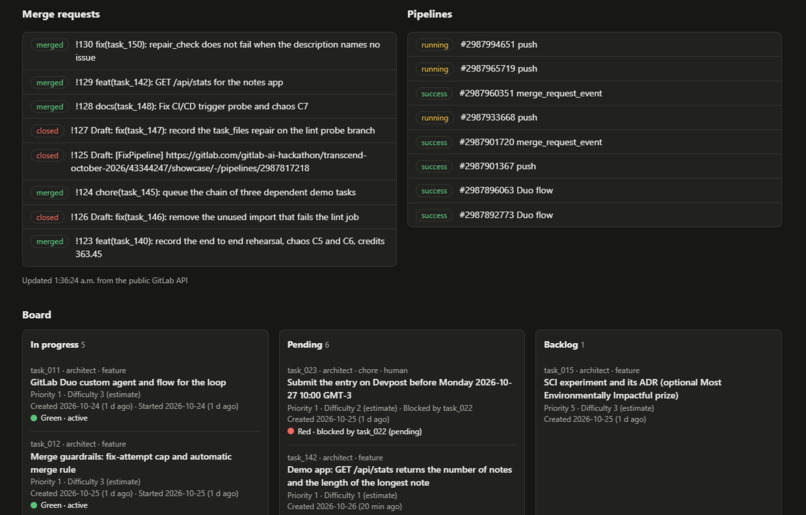Viewport: 806px width, 515px height.
Task: Open pipeline #2987901367 push
Action: [x=594, y=167]
